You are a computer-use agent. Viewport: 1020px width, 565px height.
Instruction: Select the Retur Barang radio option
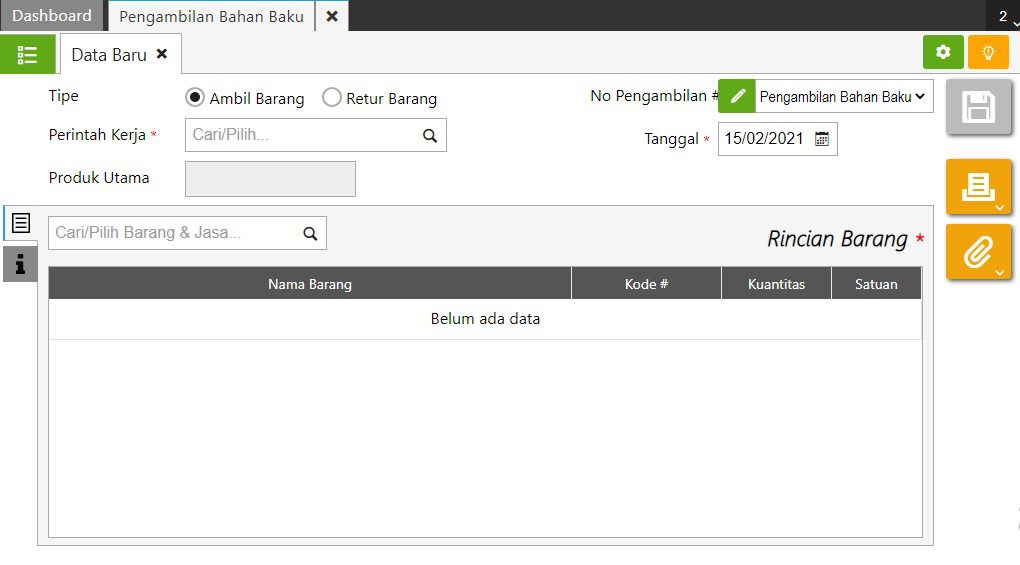pyautogui.click(x=332, y=98)
